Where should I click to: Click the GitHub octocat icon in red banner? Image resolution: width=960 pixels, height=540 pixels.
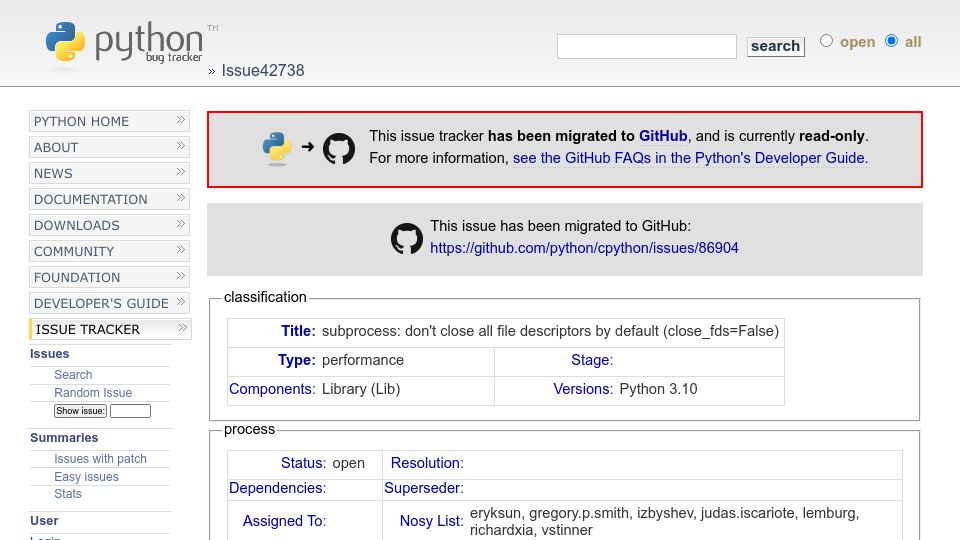point(339,148)
